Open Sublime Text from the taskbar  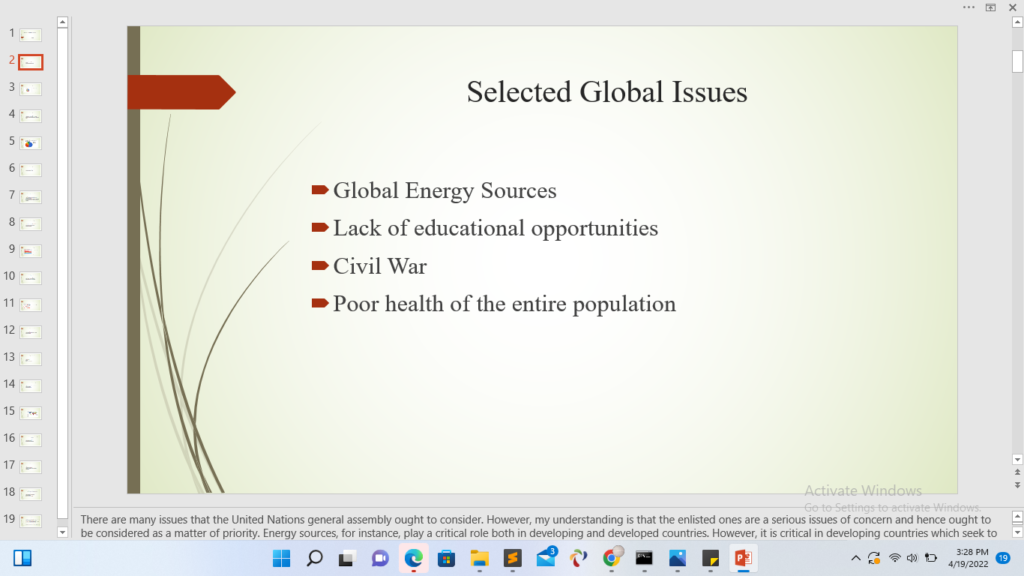(512, 558)
